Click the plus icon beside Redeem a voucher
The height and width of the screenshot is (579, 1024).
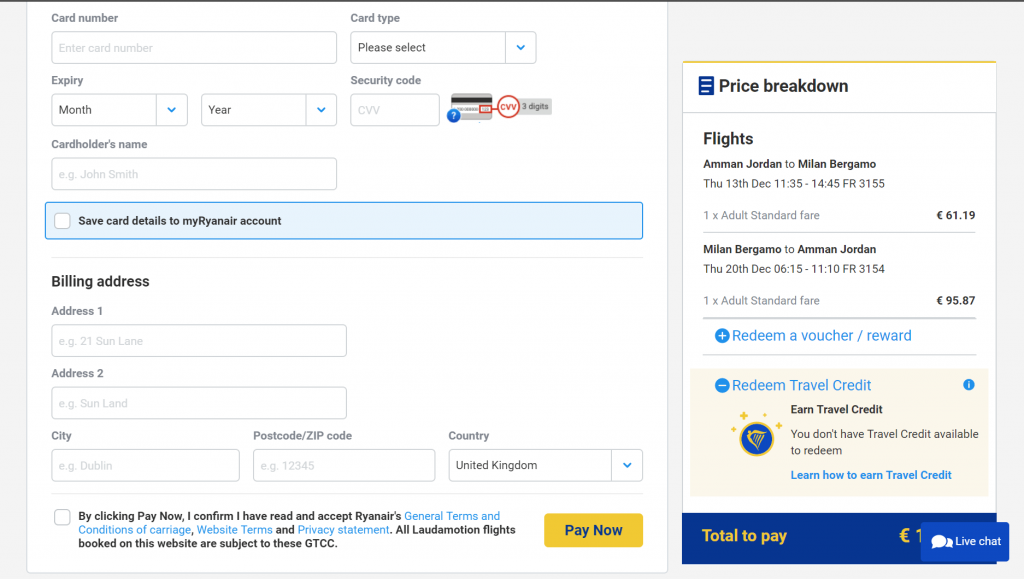click(722, 336)
